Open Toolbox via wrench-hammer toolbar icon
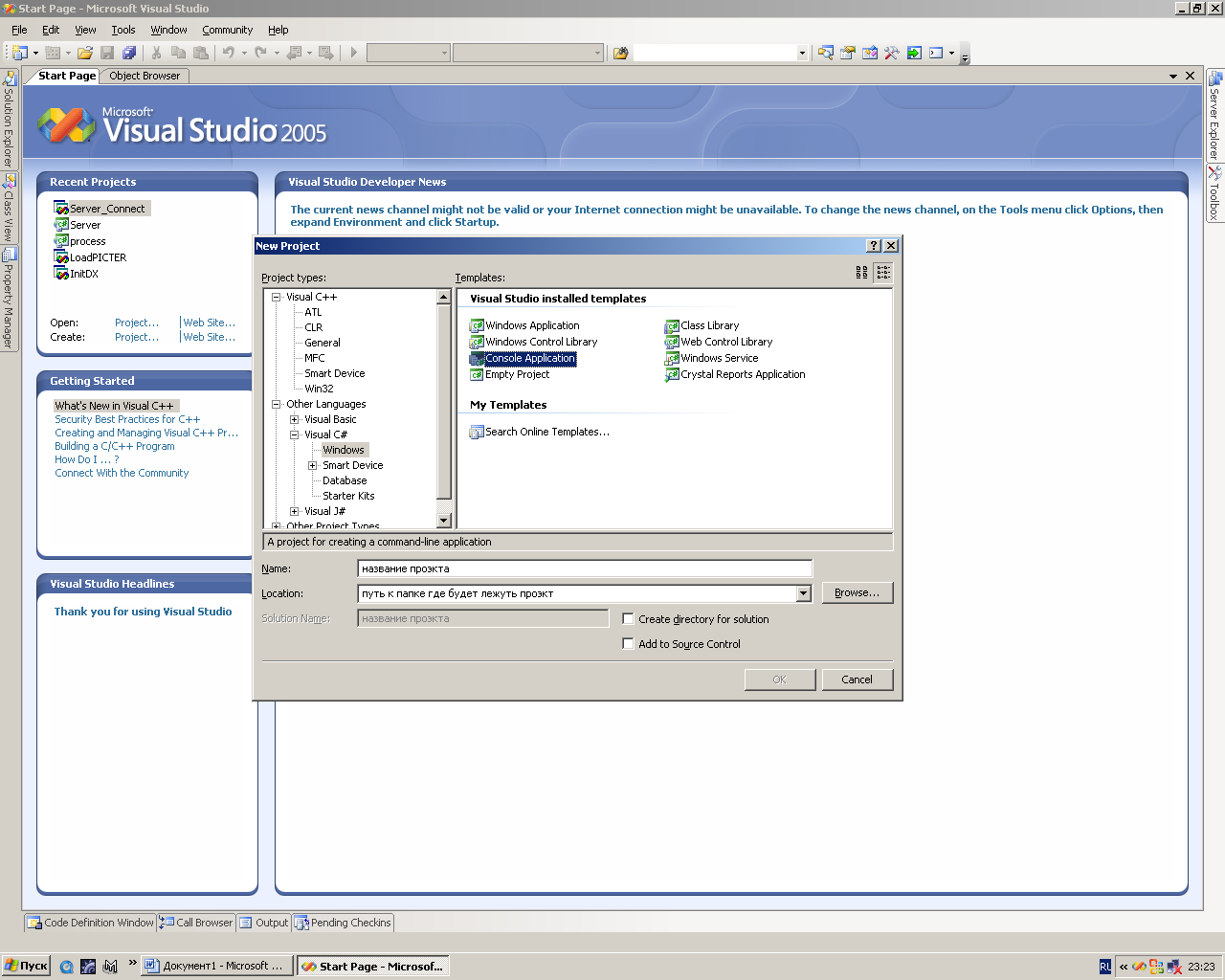This screenshot has width=1225, height=980. tap(892, 53)
